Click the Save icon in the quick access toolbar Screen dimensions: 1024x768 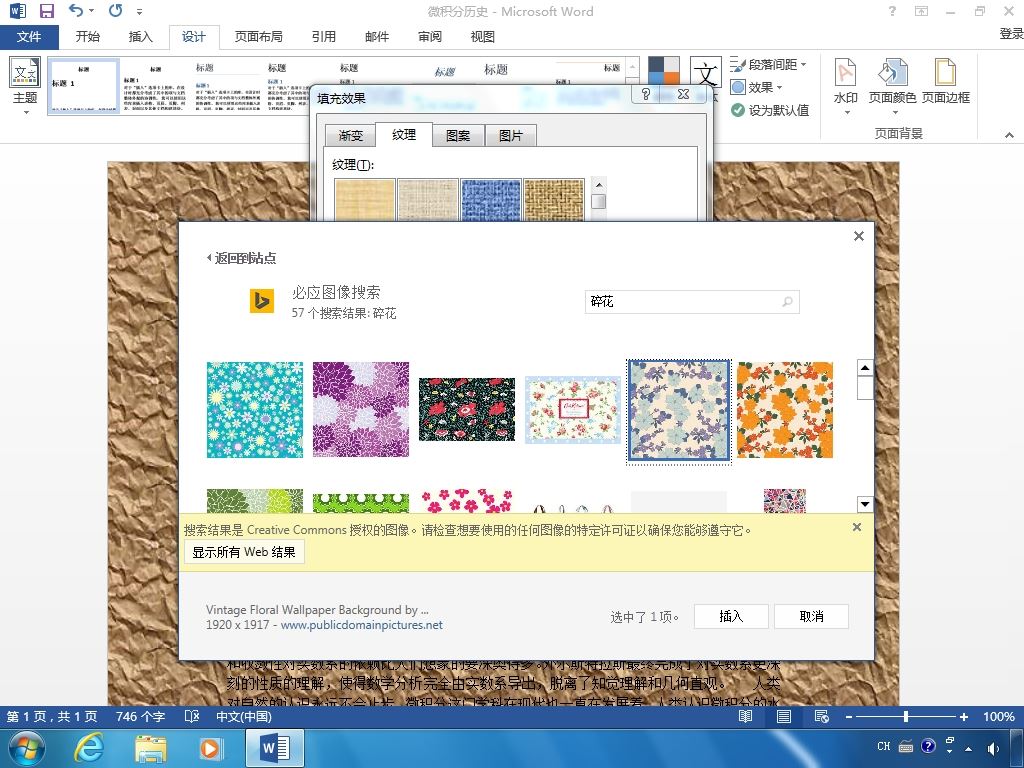click(x=46, y=11)
